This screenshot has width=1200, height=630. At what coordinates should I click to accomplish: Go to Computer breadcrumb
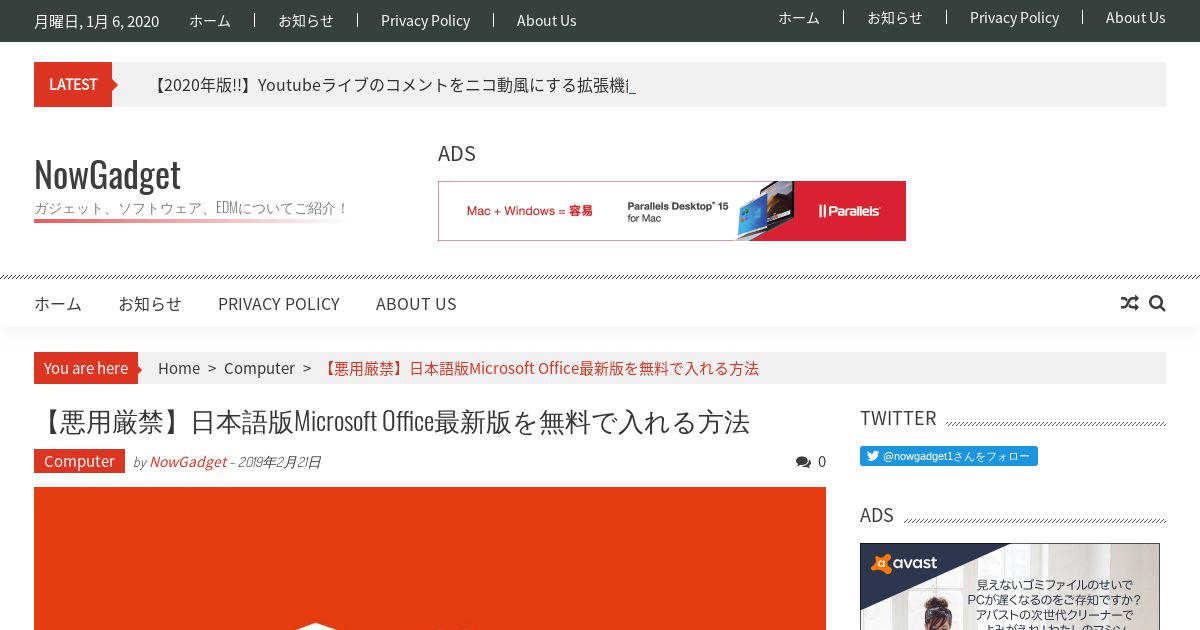pos(259,368)
